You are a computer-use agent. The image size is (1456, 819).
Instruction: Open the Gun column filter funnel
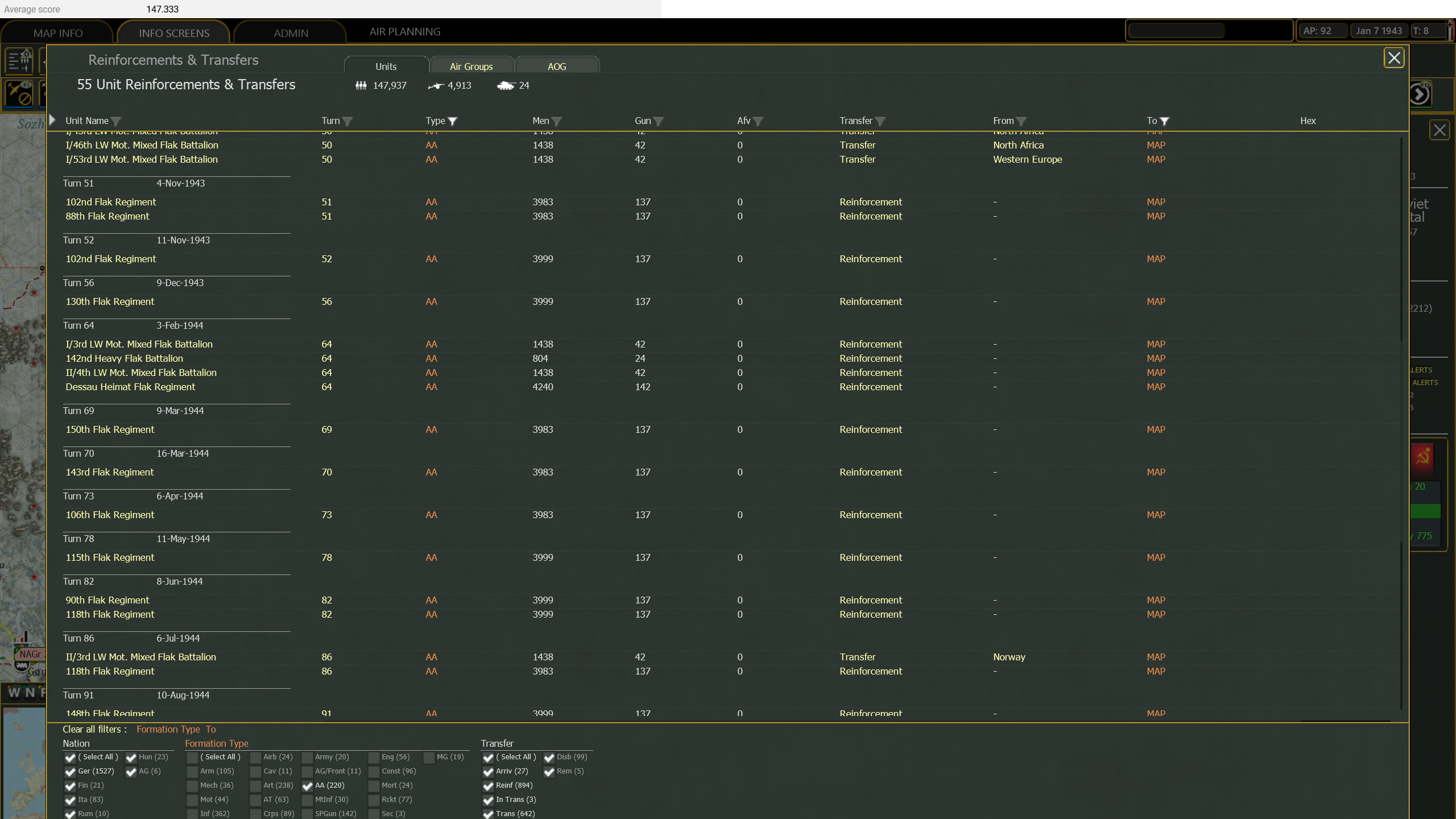(659, 121)
